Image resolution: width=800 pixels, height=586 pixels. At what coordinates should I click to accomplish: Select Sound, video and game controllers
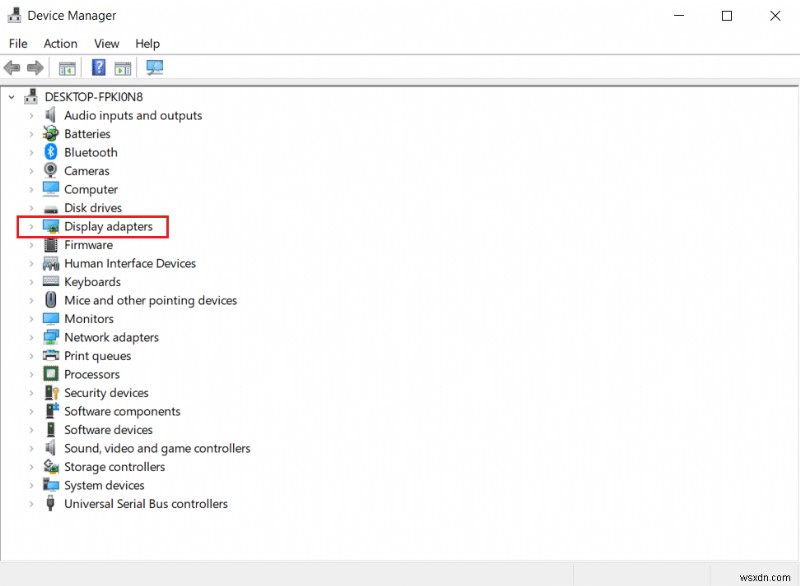(x=157, y=448)
